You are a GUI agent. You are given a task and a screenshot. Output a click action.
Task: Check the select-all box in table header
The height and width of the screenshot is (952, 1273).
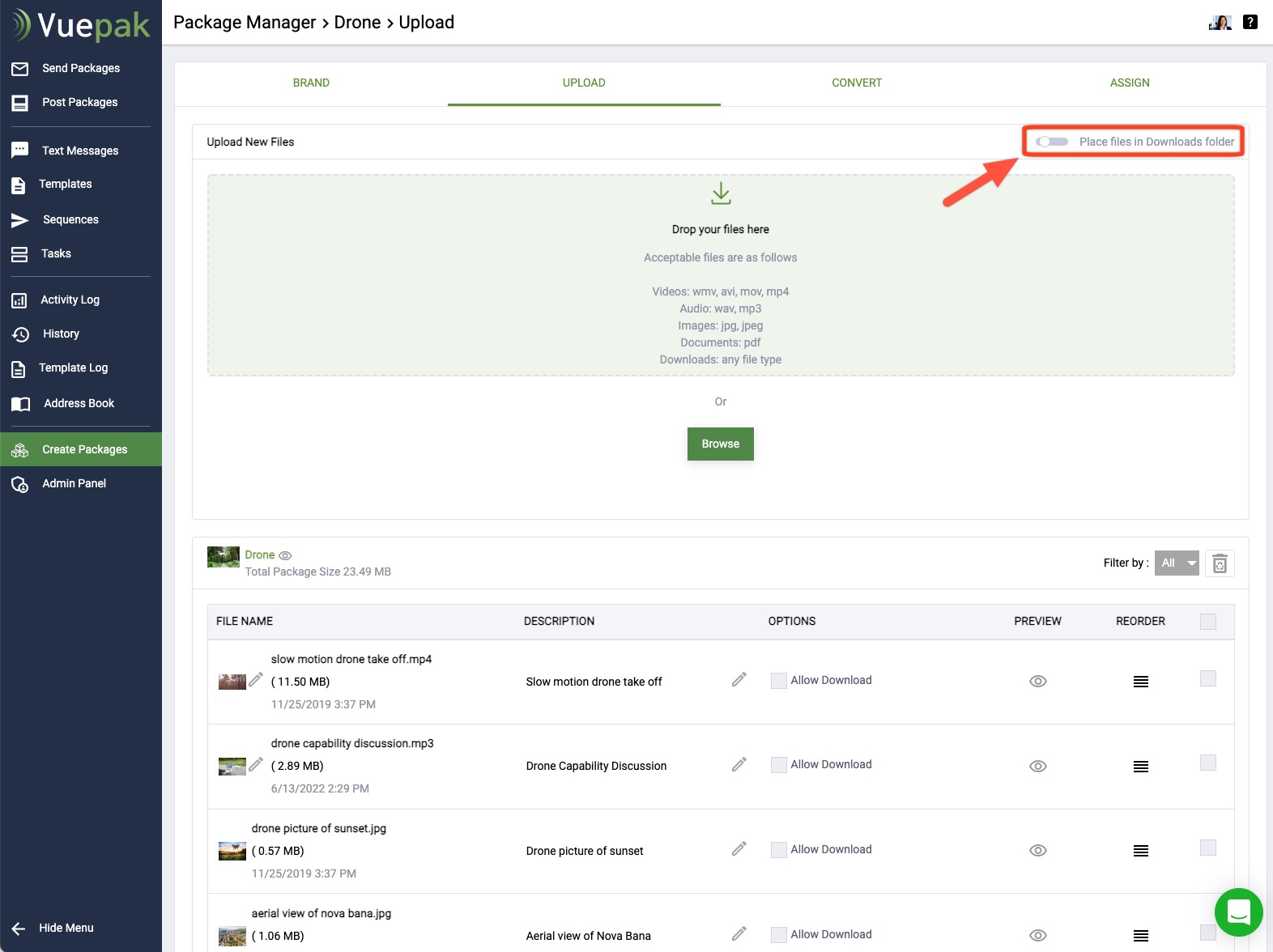coord(1207,622)
